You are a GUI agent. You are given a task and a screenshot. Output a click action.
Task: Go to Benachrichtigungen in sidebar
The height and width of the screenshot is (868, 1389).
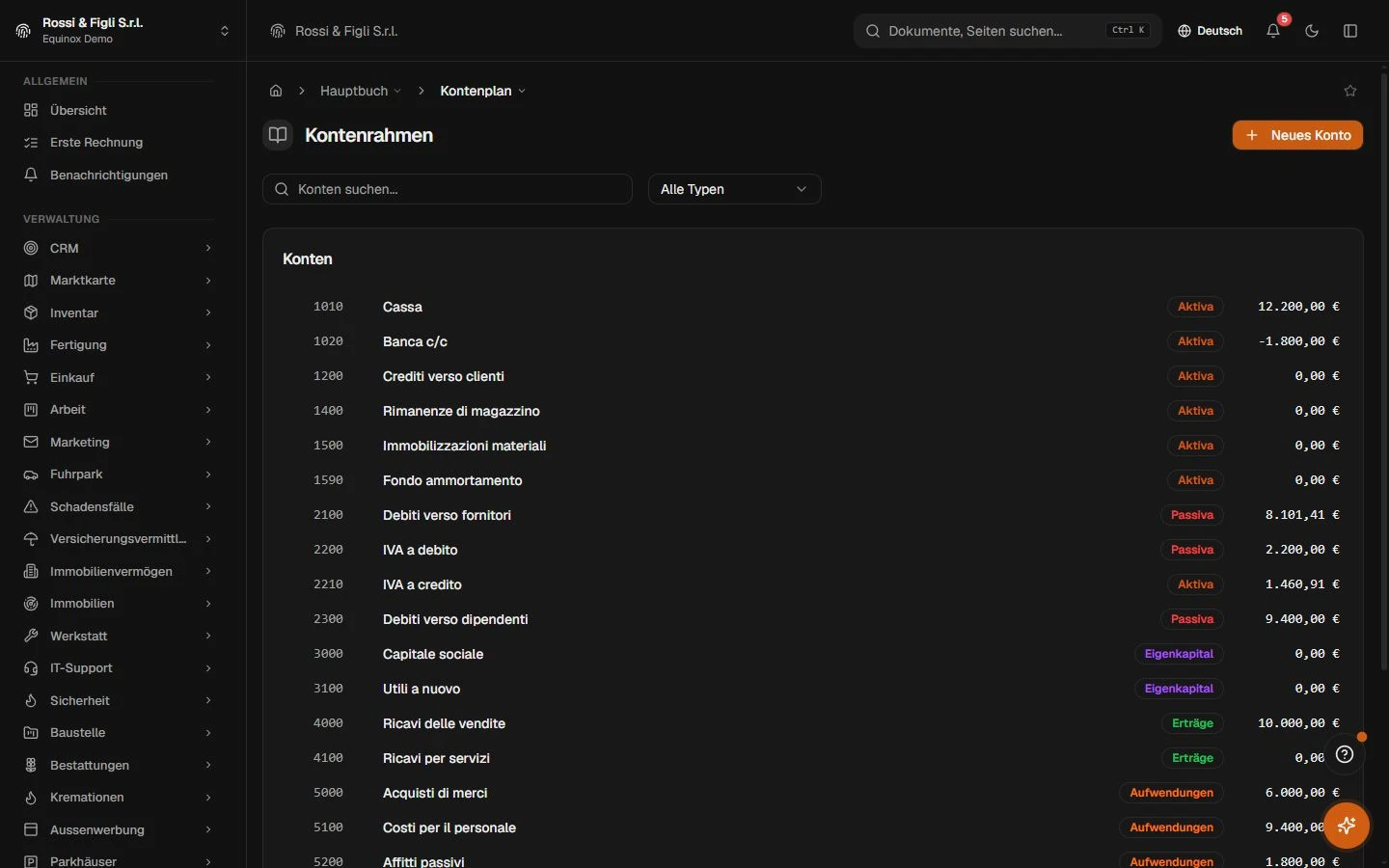coord(118,175)
